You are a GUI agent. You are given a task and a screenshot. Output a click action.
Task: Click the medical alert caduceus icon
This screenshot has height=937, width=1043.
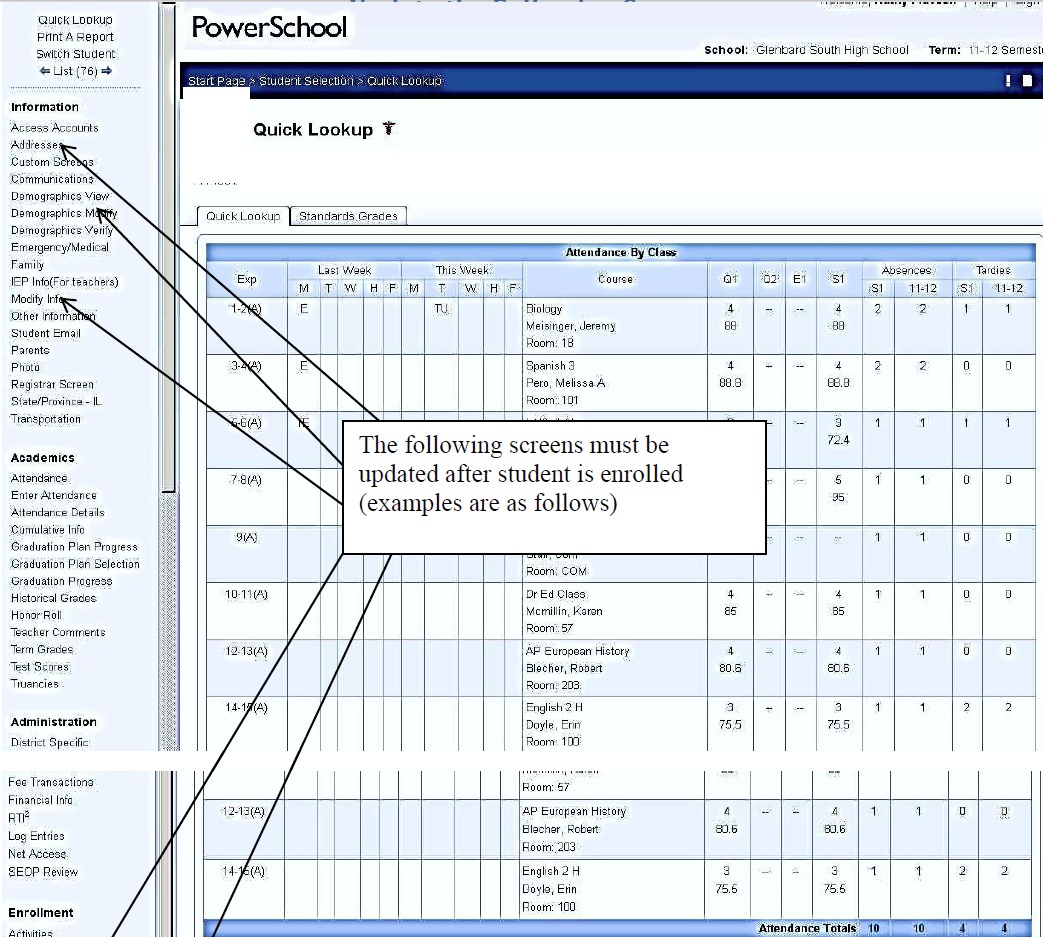pos(389,129)
